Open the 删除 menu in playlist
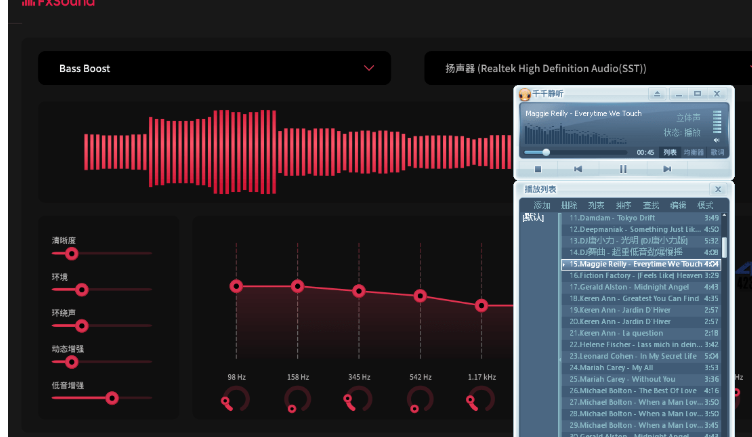The width and height of the screenshot is (752, 437). pos(569,205)
